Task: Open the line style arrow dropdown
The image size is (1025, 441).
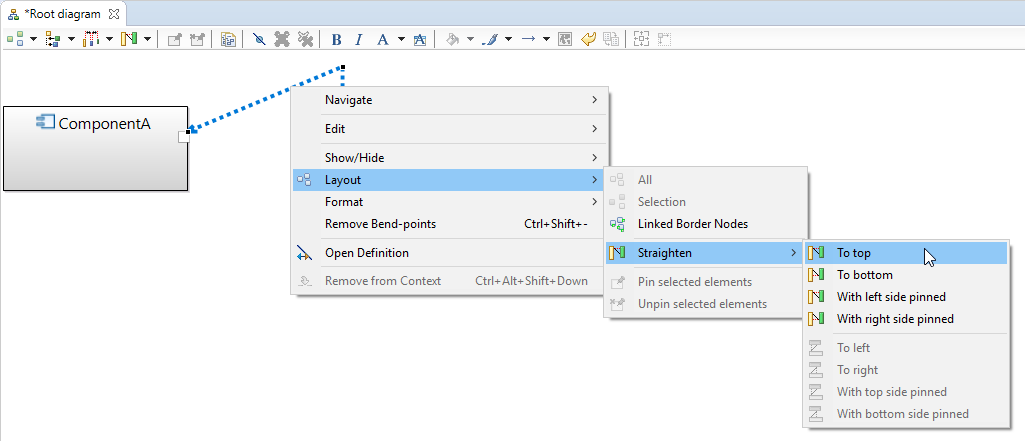Action: coord(547,40)
